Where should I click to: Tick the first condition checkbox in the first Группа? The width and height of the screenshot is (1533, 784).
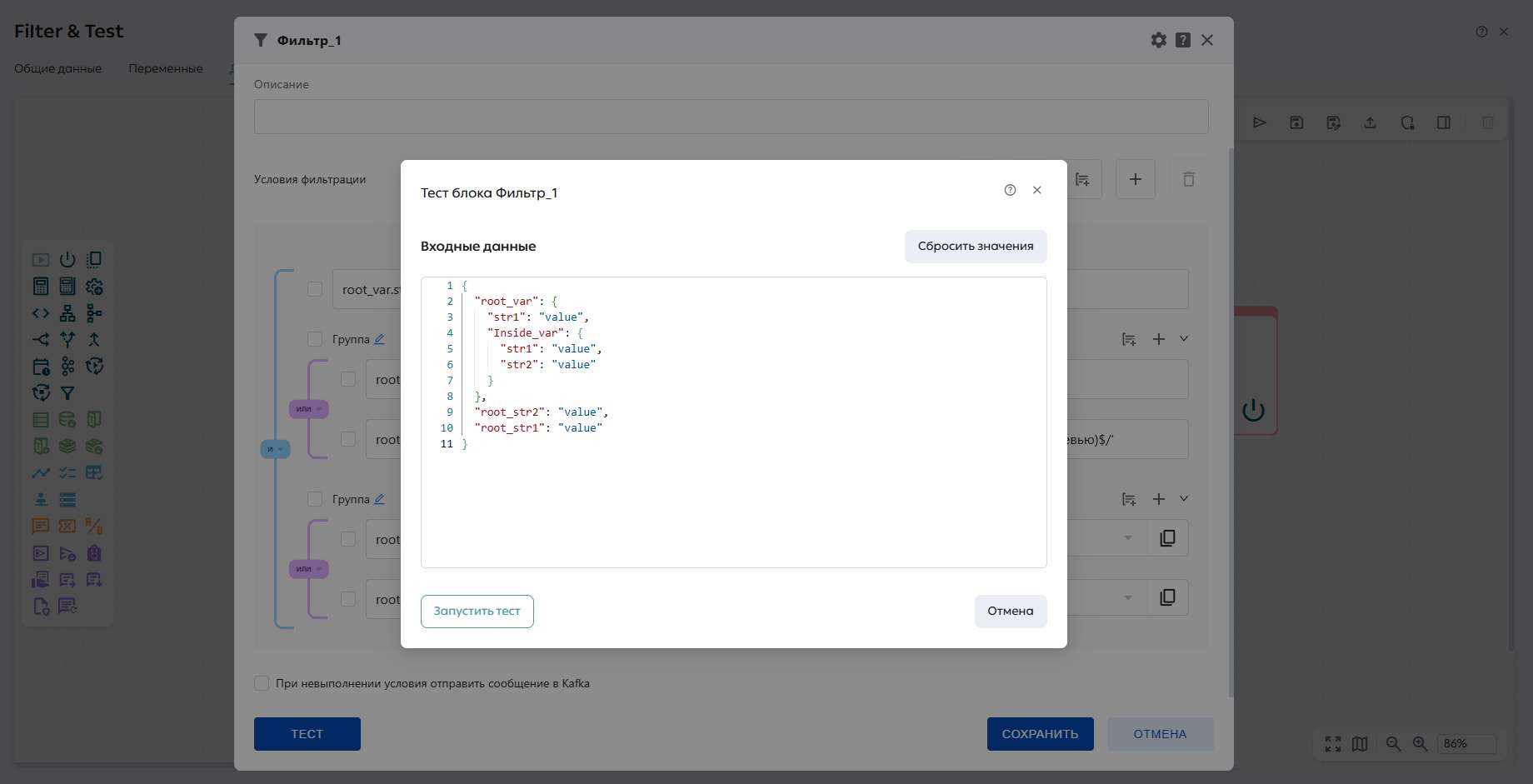tap(348, 379)
